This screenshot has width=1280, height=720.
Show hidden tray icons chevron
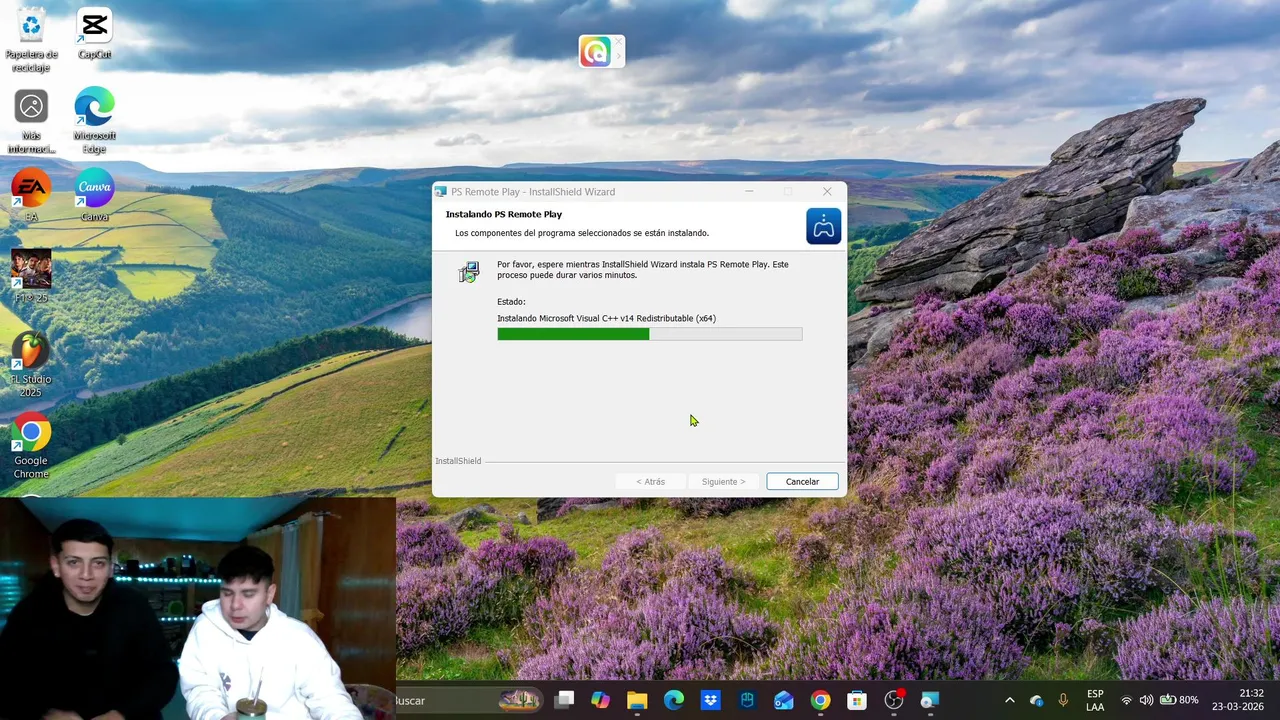1009,700
